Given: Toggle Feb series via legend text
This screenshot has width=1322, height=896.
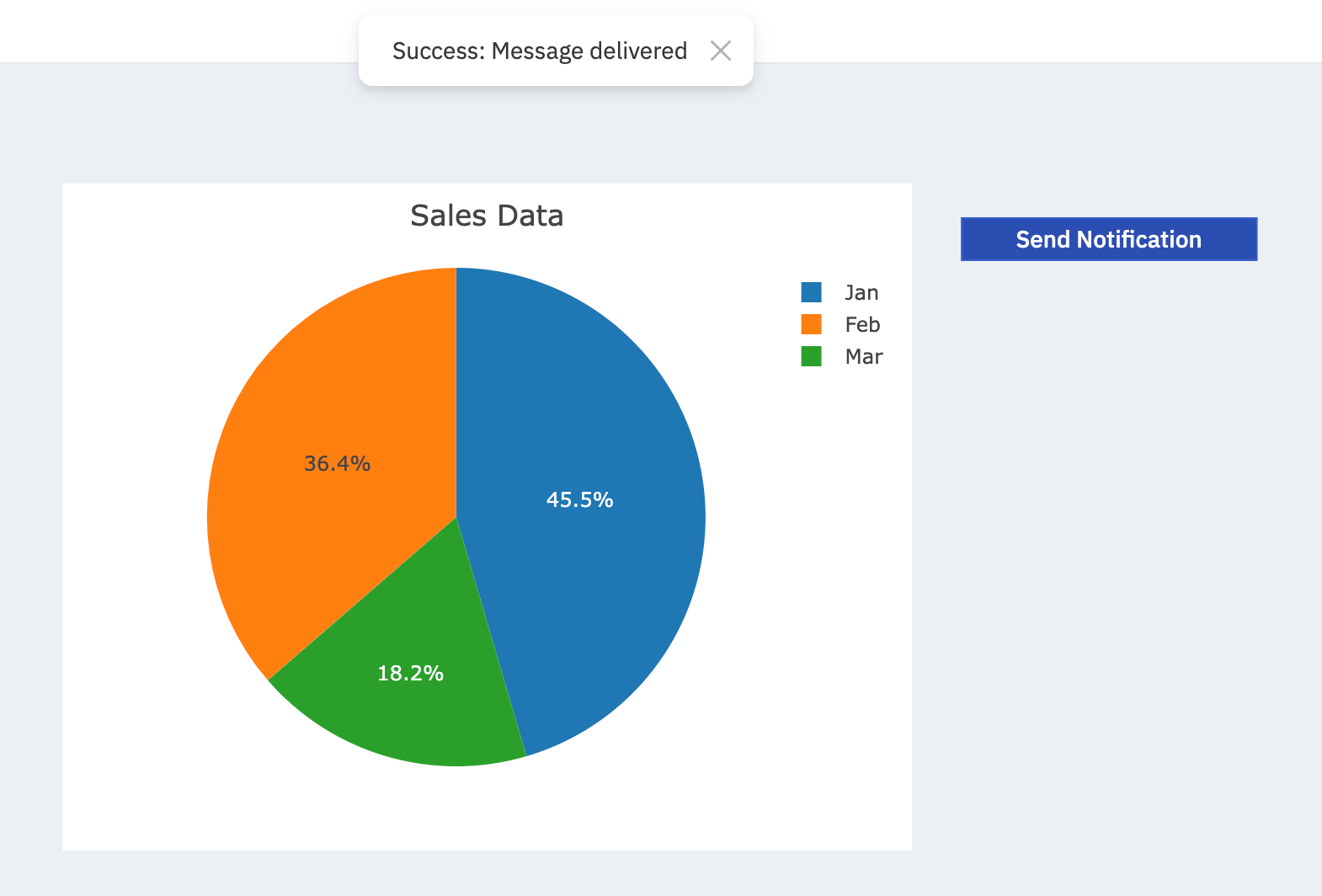Looking at the screenshot, I should point(862,324).
